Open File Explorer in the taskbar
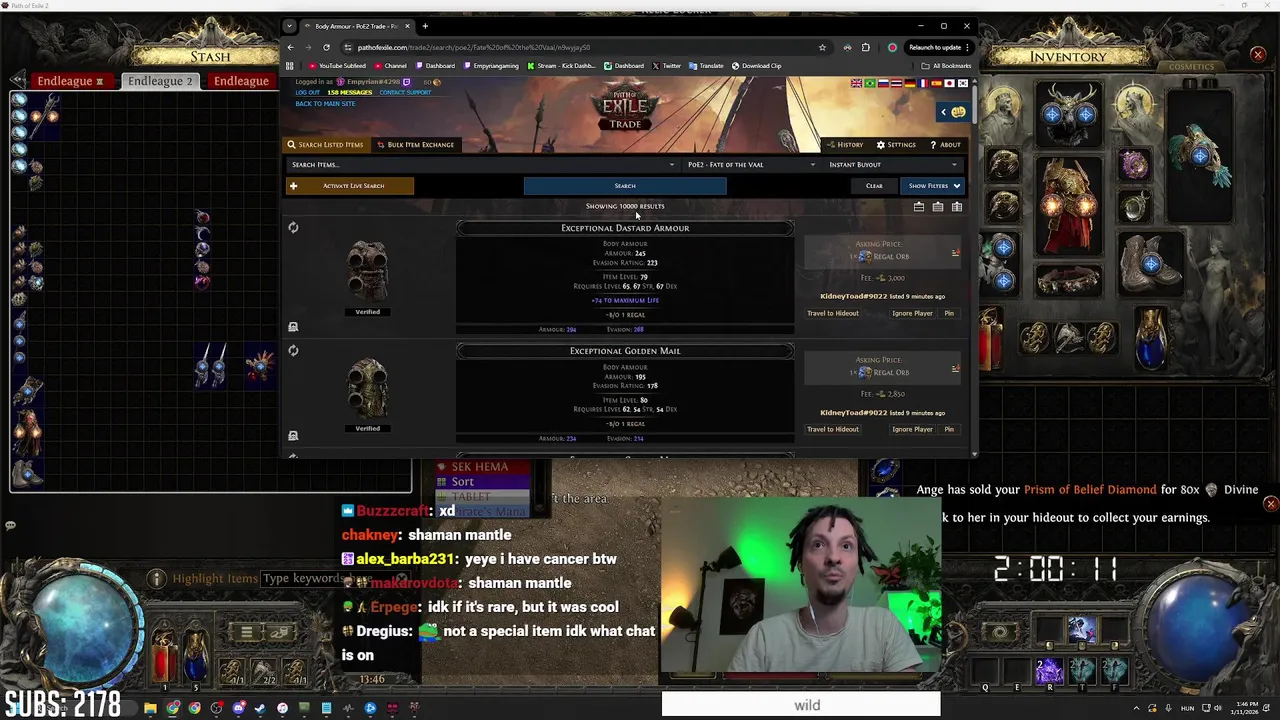1280x720 pixels. click(x=150, y=708)
